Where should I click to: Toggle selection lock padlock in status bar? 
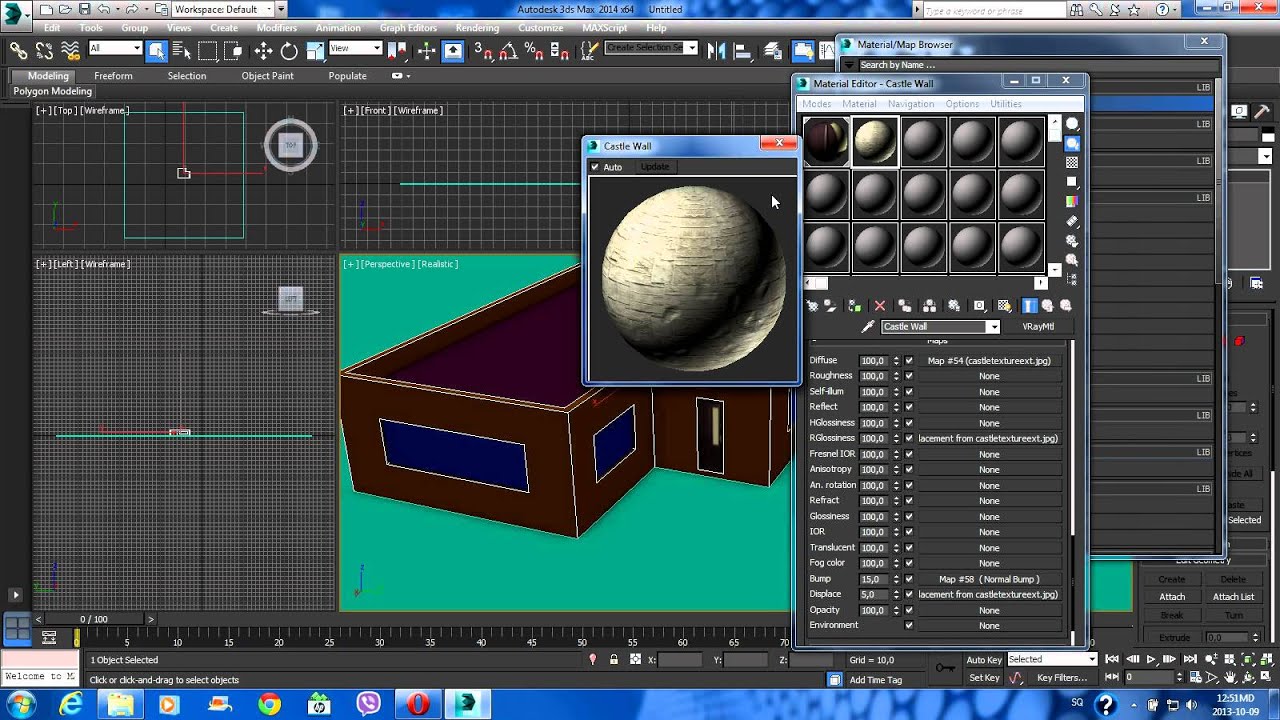pyautogui.click(x=612, y=660)
